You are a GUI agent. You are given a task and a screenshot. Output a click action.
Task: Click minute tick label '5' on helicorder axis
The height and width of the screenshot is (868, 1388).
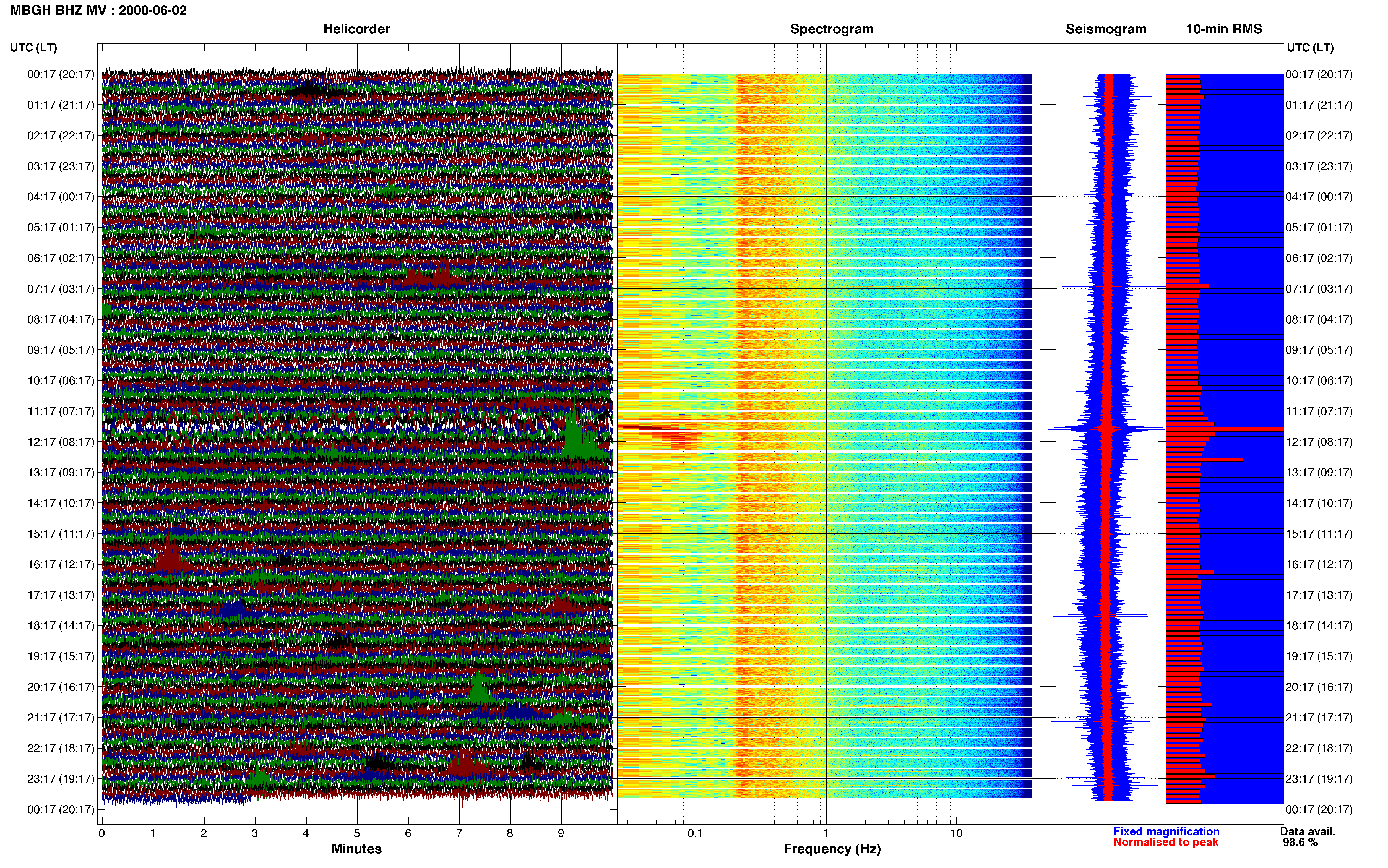pyautogui.click(x=357, y=833)
